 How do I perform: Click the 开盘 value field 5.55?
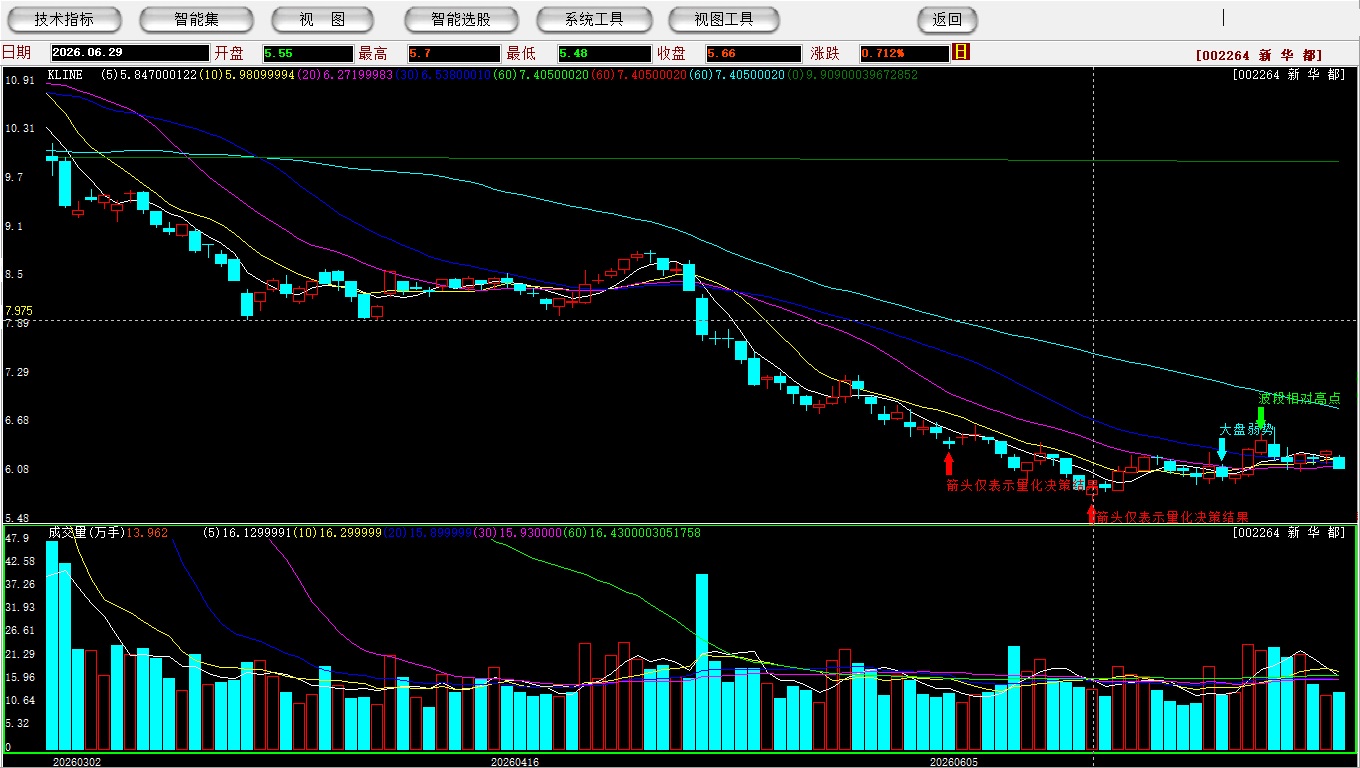[x=308, y=53]
